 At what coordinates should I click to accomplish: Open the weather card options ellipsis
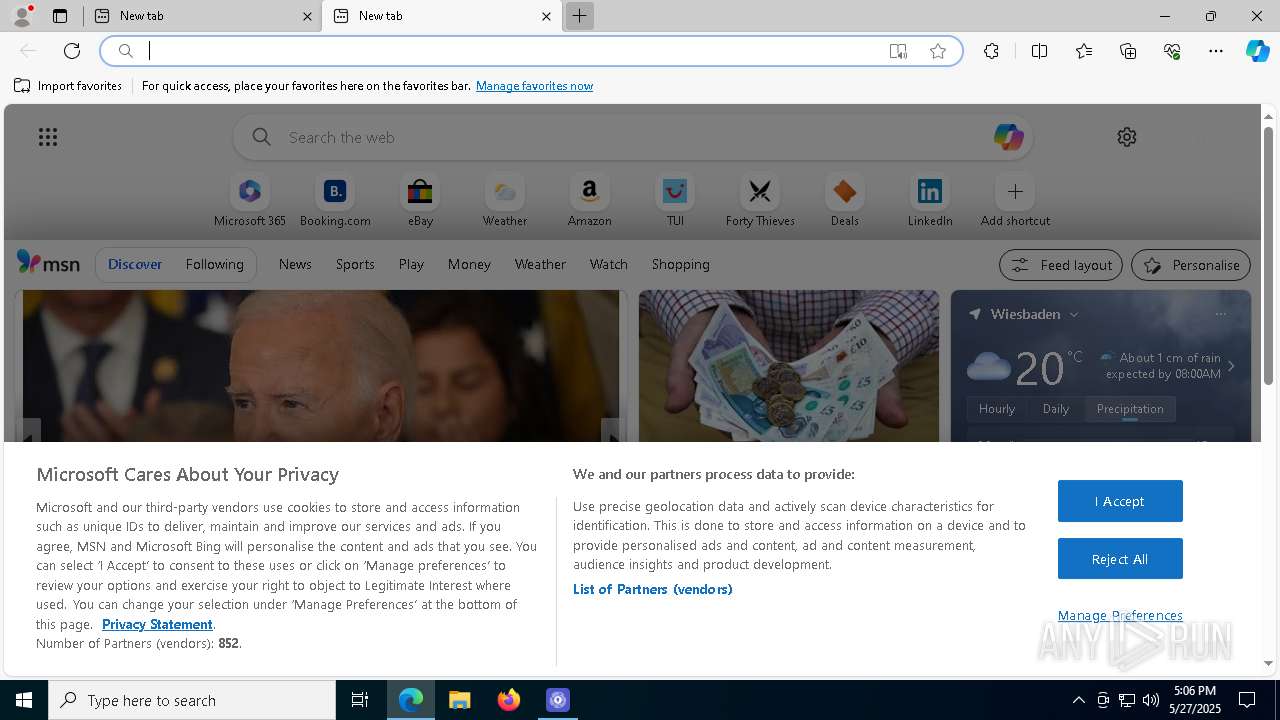(x=1220, y=314)
